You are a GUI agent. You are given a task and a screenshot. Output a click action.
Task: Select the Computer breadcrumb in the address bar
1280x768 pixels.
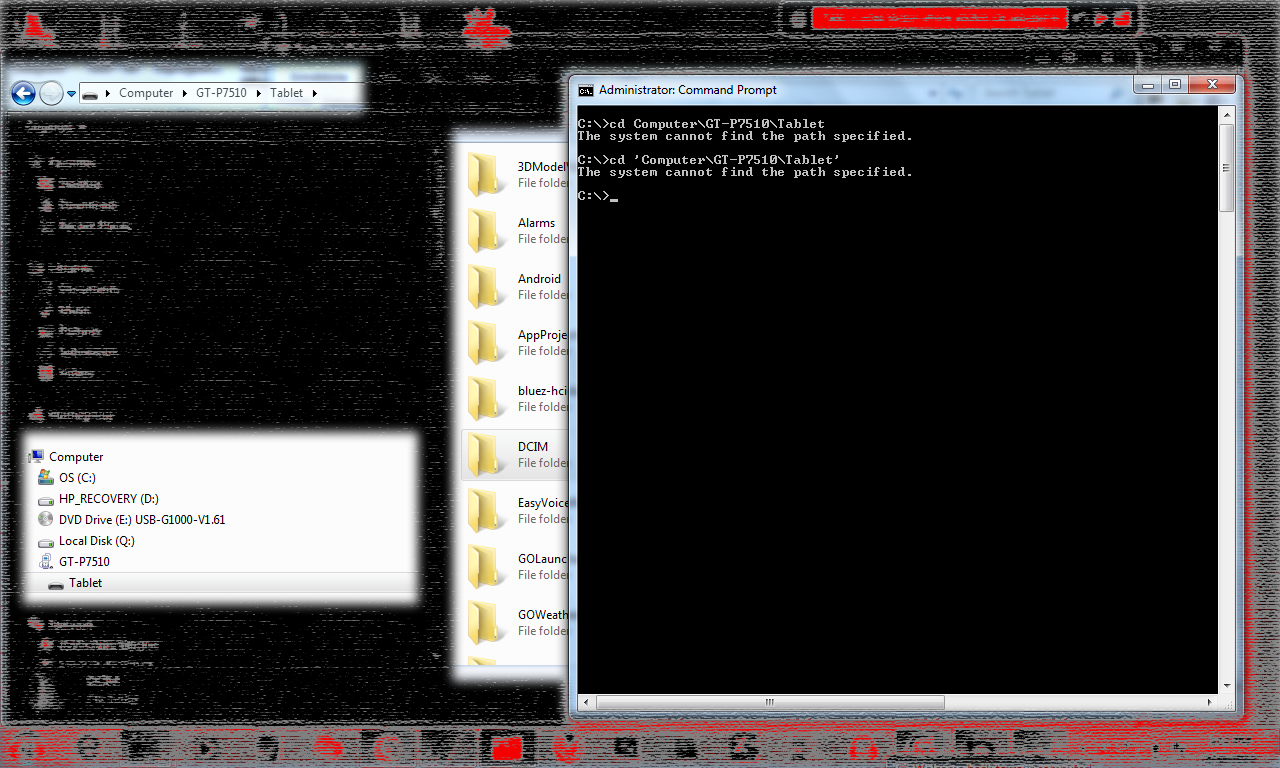coord(146,93)
